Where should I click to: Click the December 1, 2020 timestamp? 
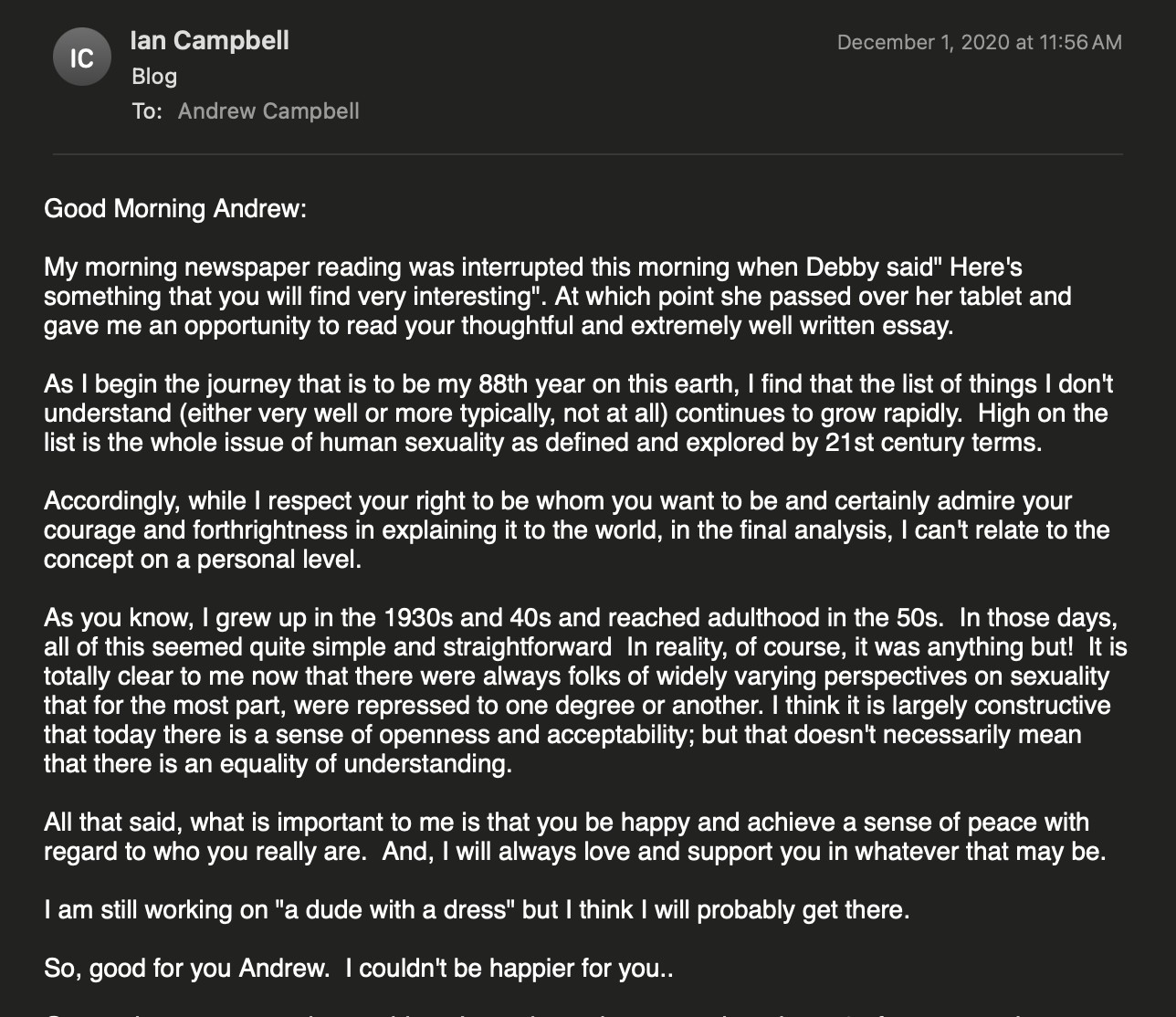coord(980,42)
